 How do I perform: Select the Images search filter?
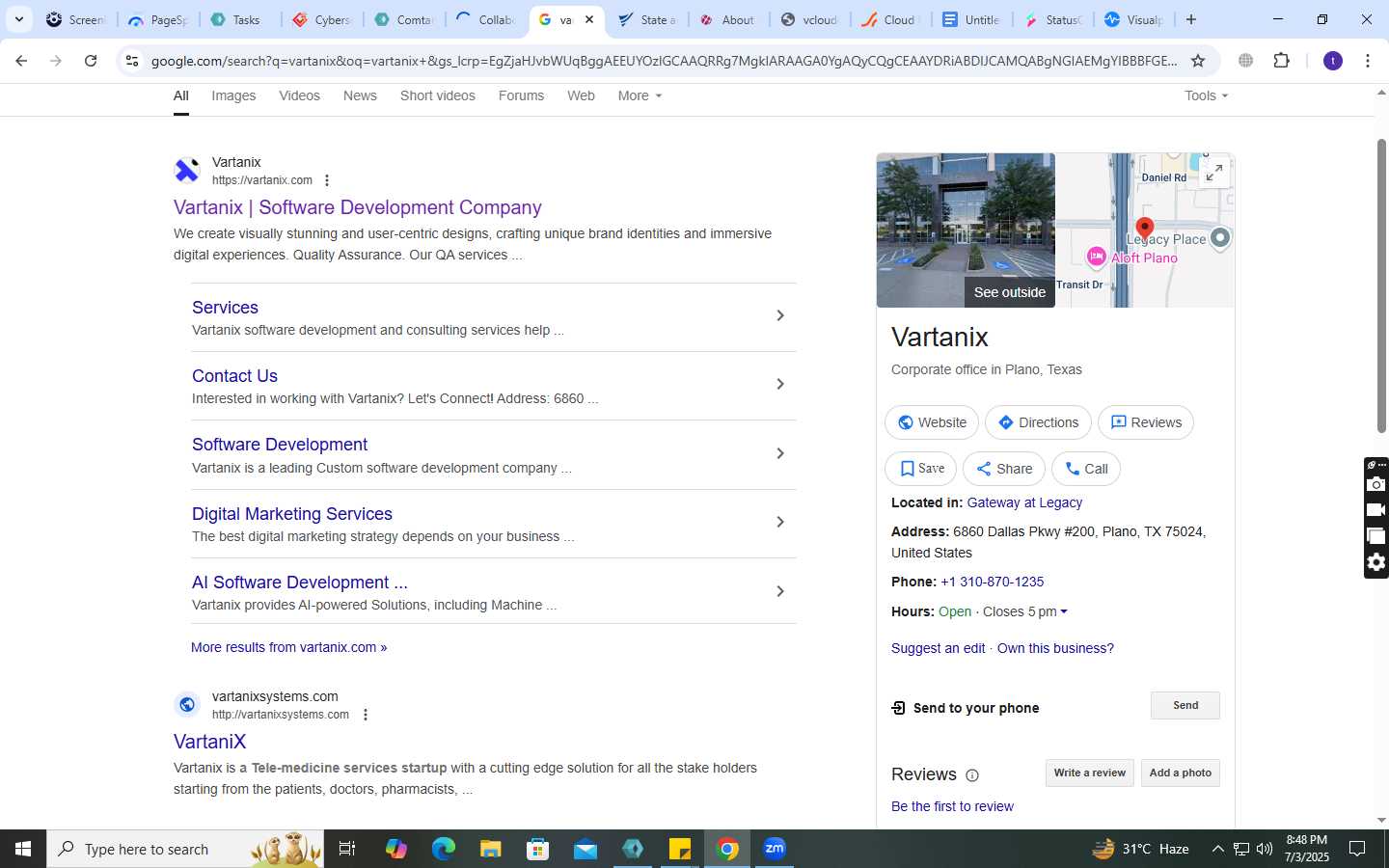point(233,95)
